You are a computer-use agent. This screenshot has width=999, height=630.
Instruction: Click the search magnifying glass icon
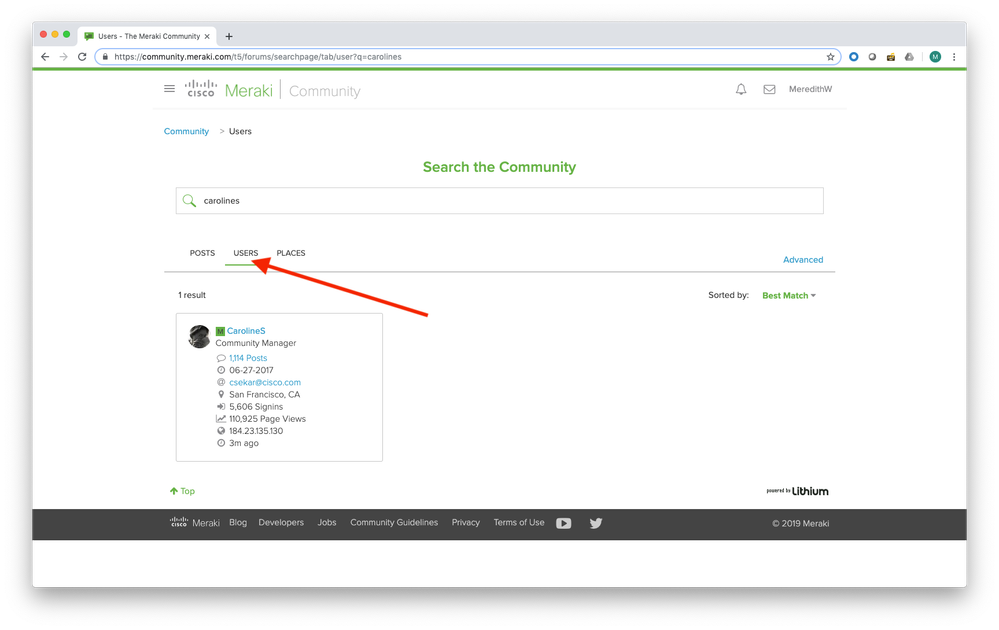[190, 201]
